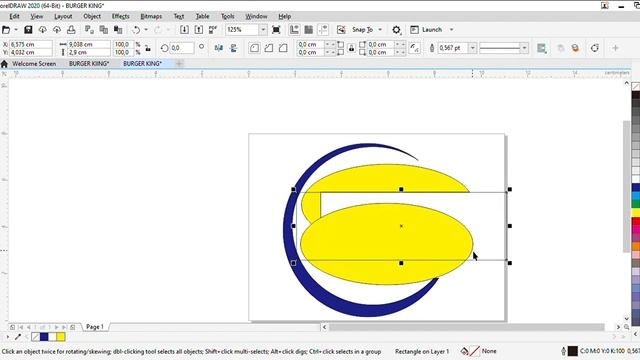
Task: Toggle the show rulers button
Action: [x=294, y=30]
